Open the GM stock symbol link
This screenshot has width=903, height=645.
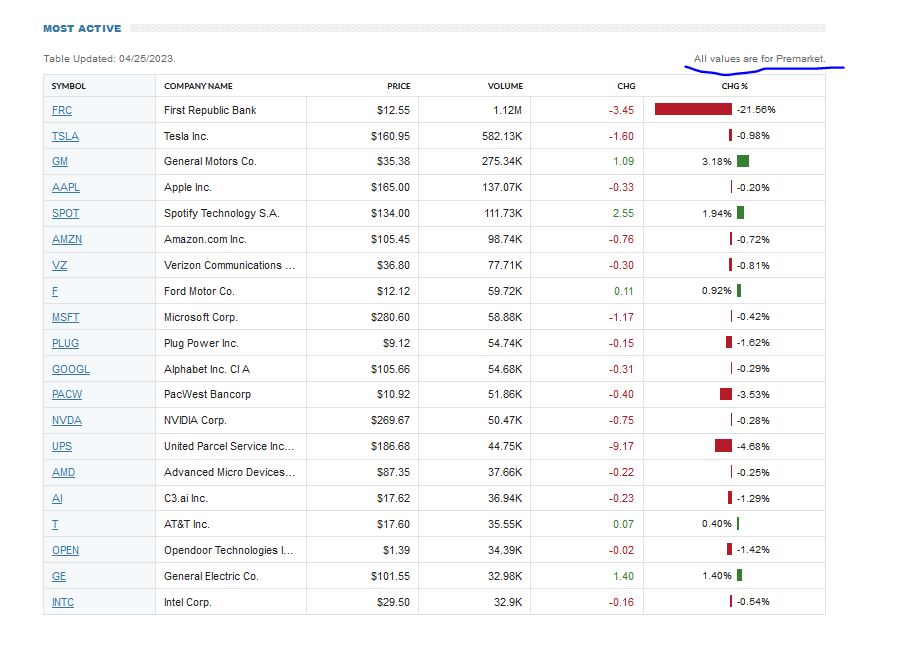point(59,162)
